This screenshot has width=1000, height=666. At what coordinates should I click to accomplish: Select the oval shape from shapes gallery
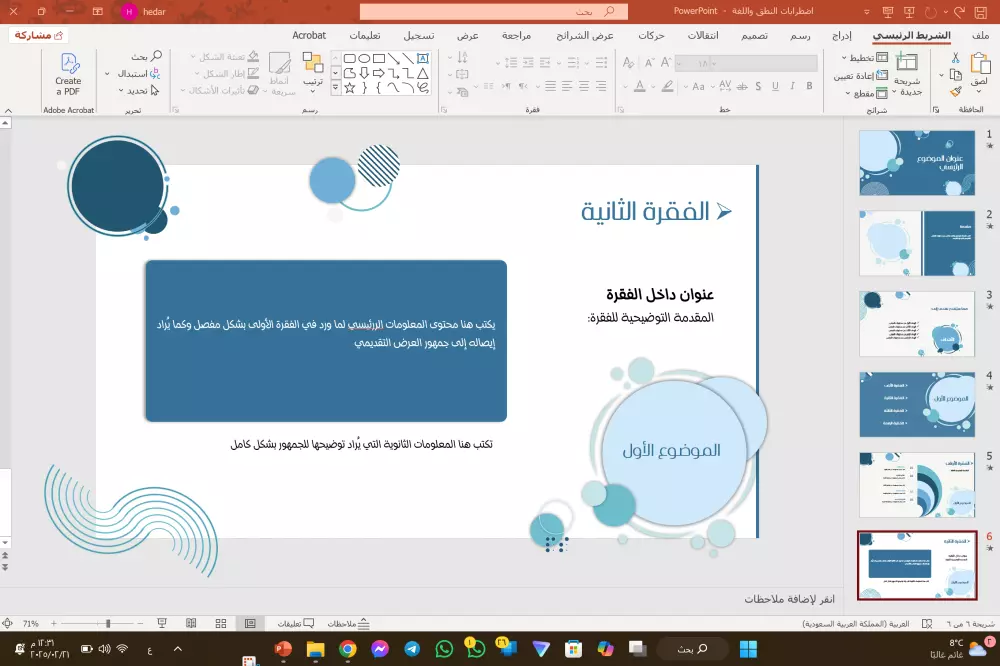365,59
